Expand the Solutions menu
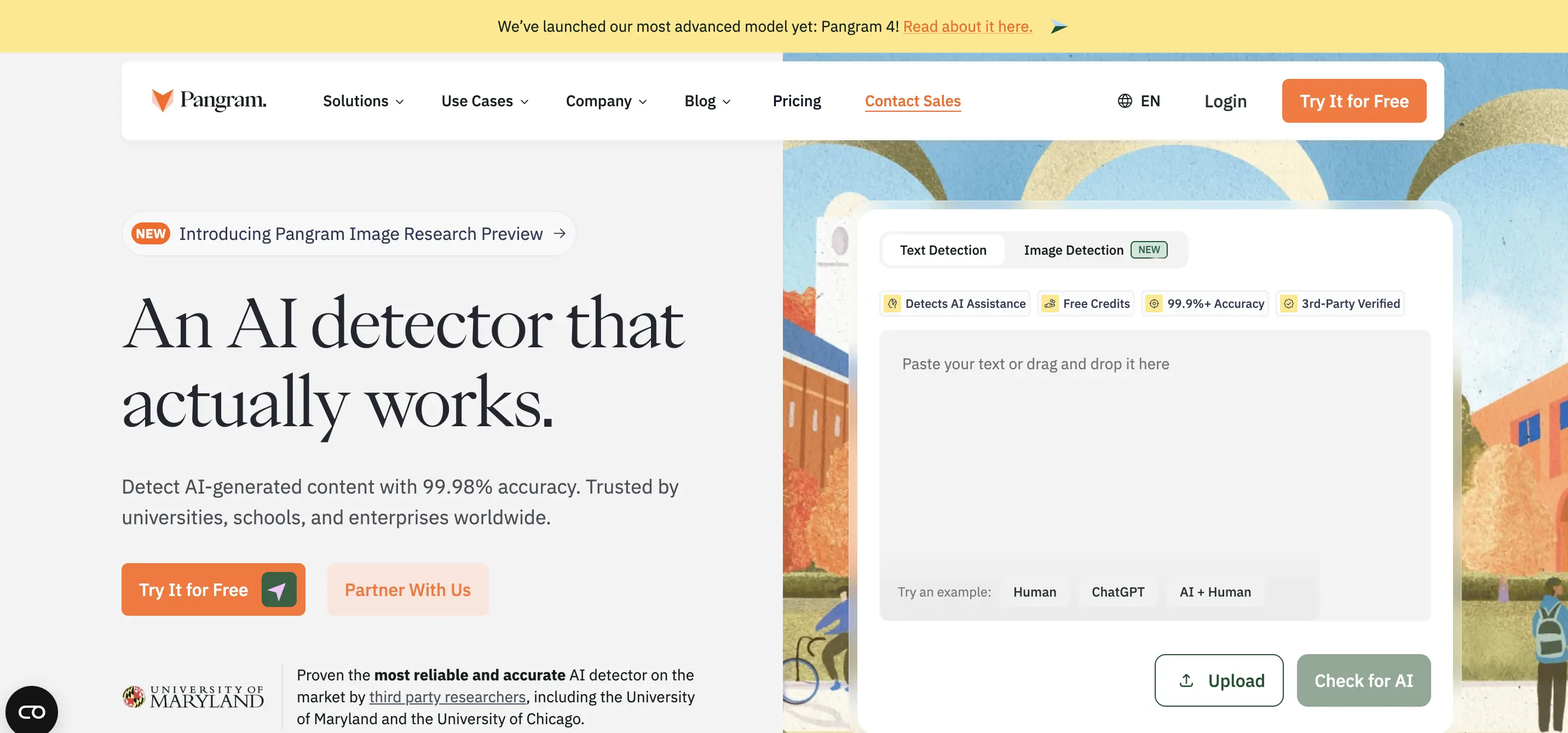This screenshot has height=733, width=1568. pyautogui.click(x=363, y=101)
